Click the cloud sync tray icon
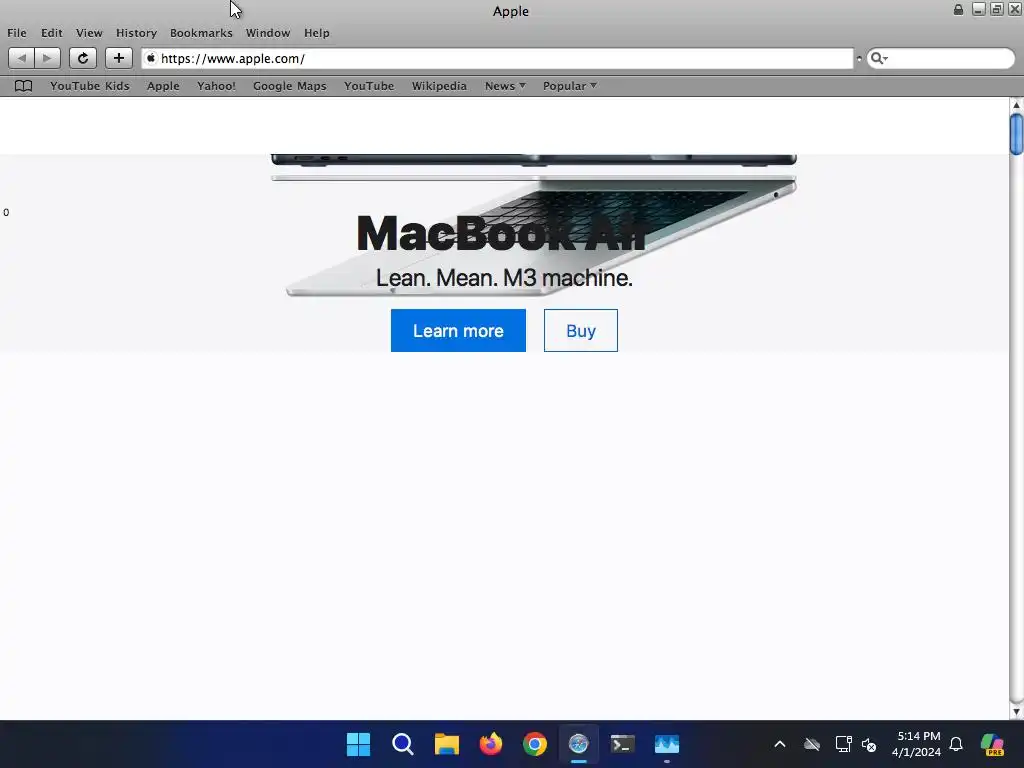Viewport: 1024px width, 768px height. point(812,744)
